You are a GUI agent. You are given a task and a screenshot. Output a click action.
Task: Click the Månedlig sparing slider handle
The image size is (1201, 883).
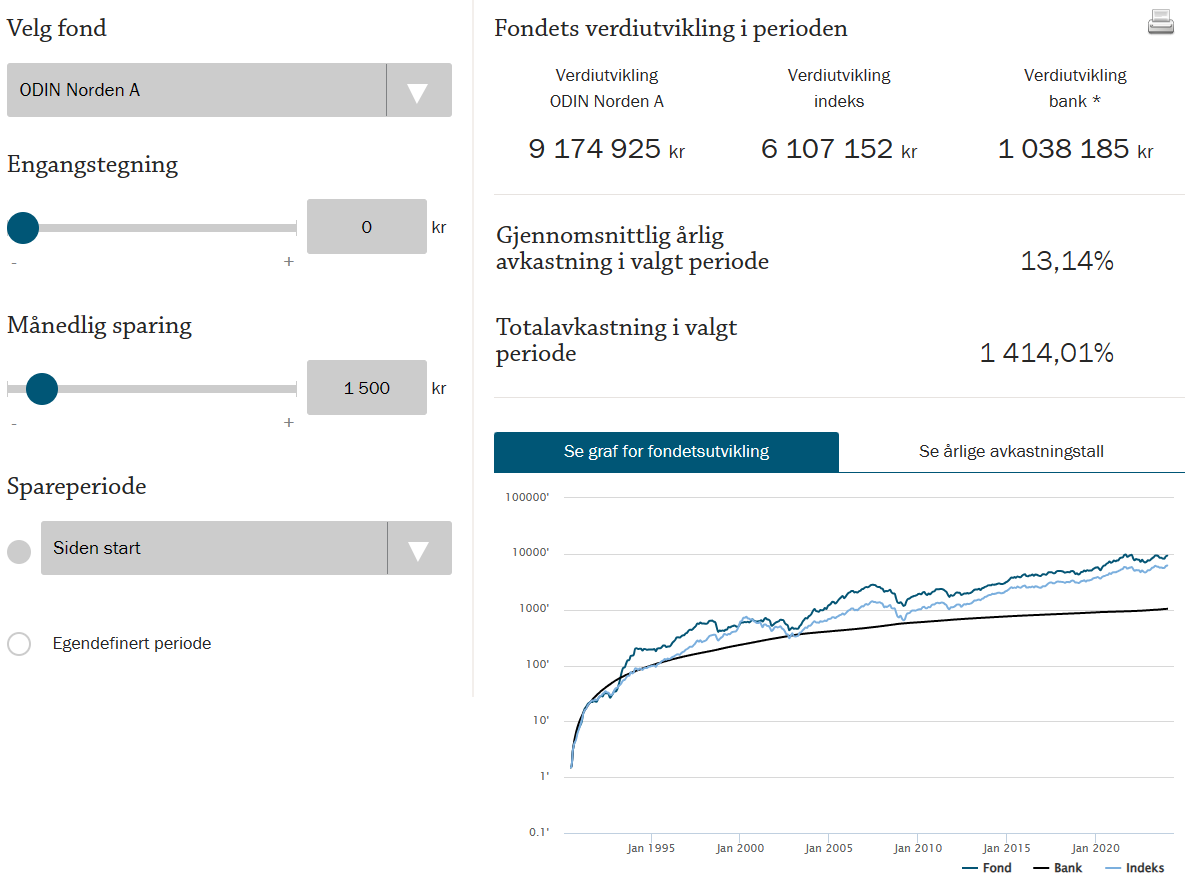[x=42, y=389]
